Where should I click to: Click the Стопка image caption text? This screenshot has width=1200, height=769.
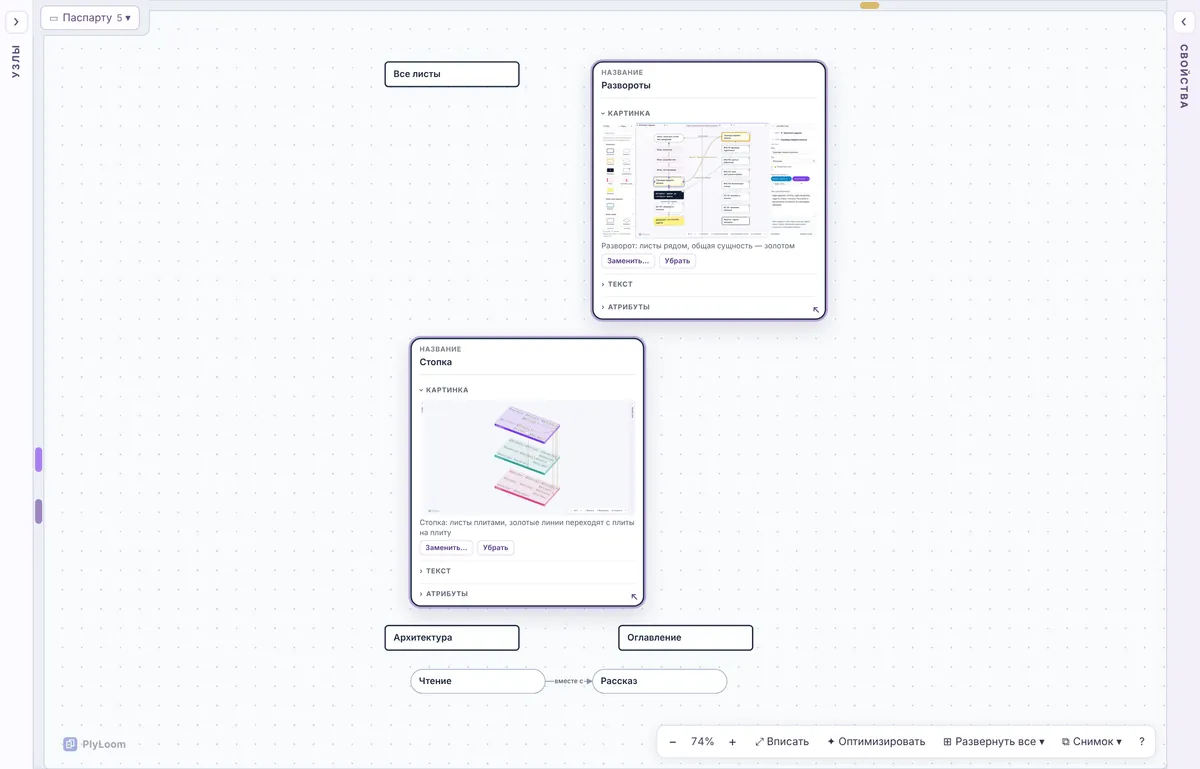point(527,527)
